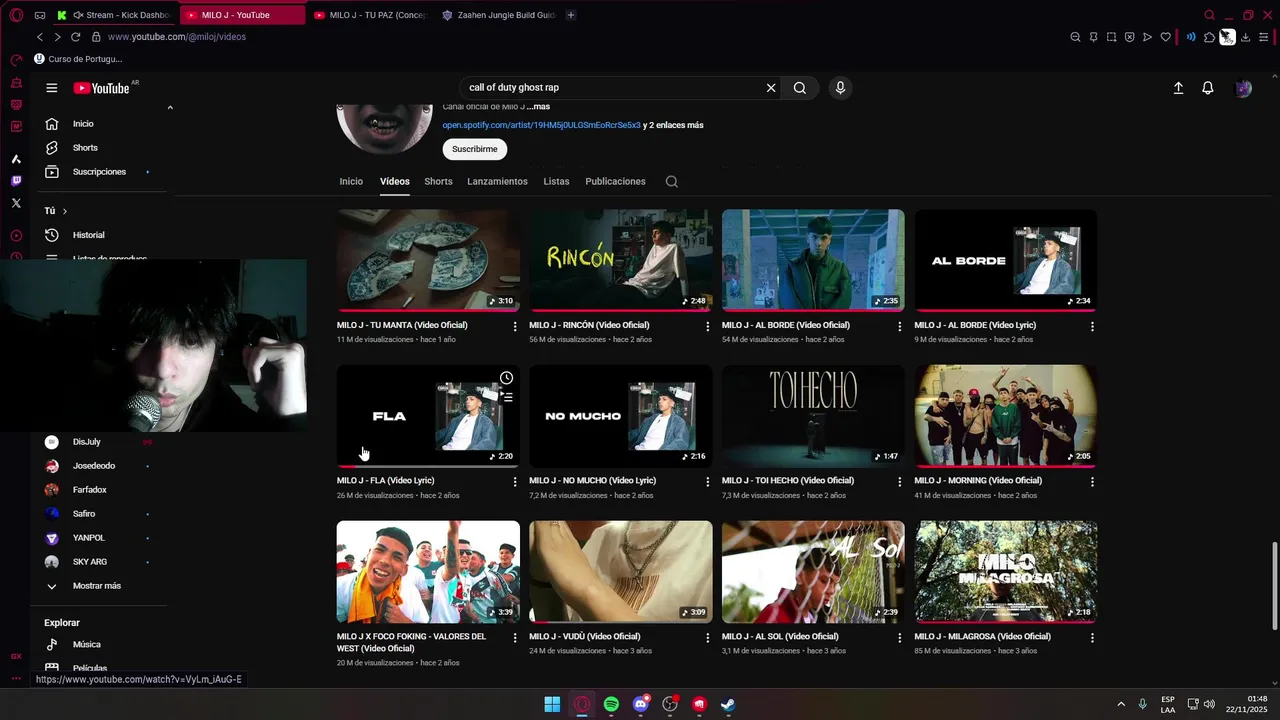1280x720 pixels.
Task: Open the Música explore link
Action: point(86,645)
